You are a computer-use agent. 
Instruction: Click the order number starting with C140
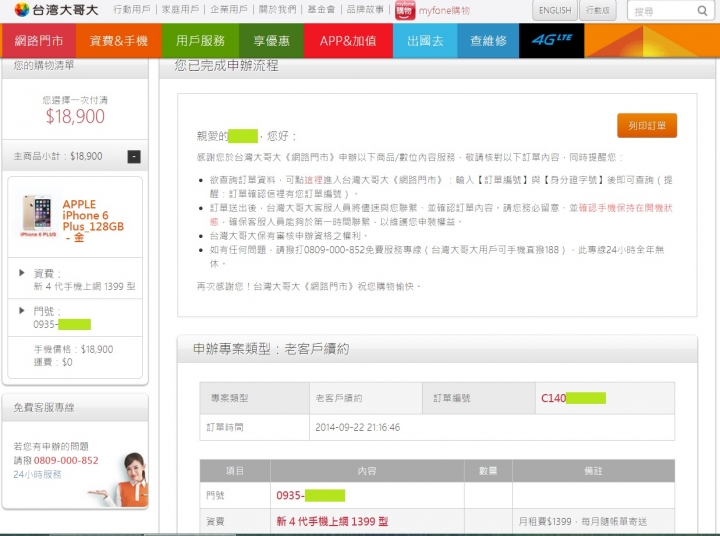pos(573,398)
